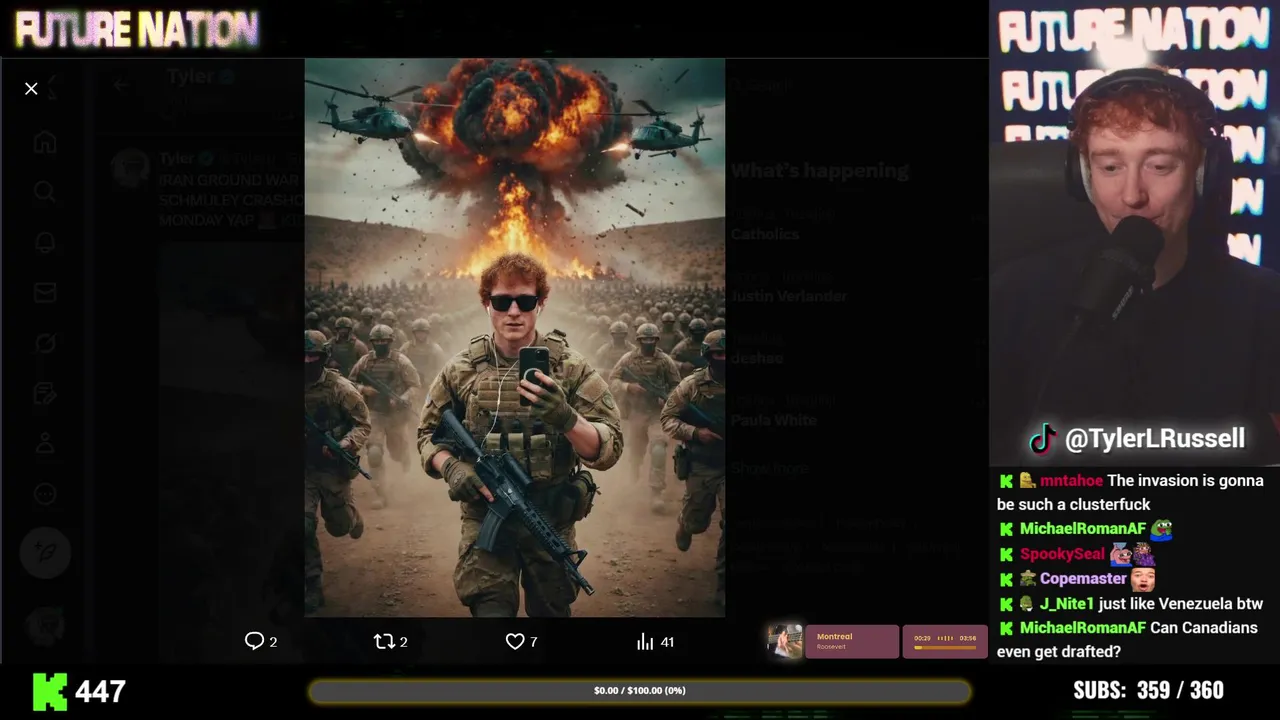Open the Justin Verlander trending topic
1280x720 pixels.
point(789,296)
